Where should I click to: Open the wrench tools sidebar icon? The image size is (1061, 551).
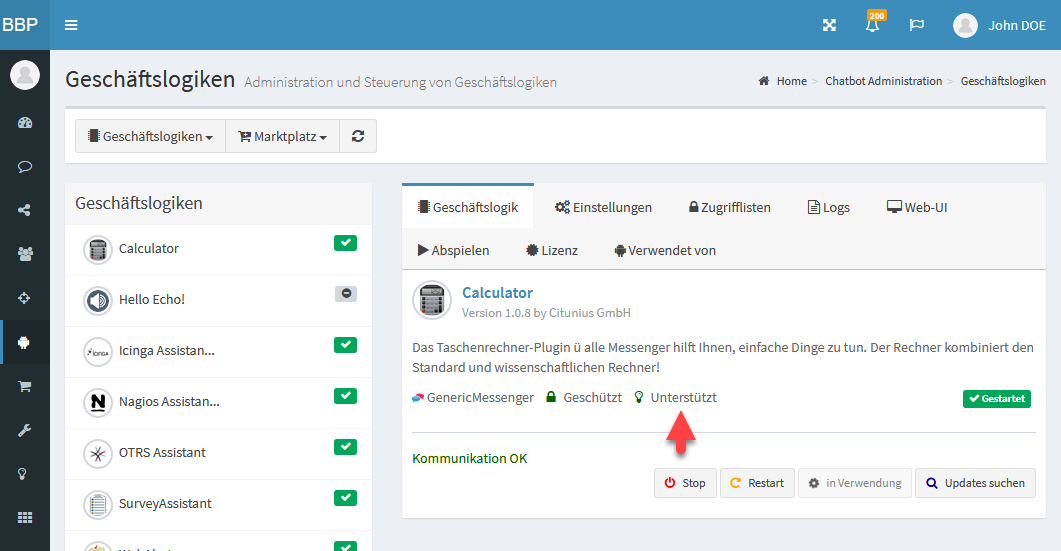[25, 431]
